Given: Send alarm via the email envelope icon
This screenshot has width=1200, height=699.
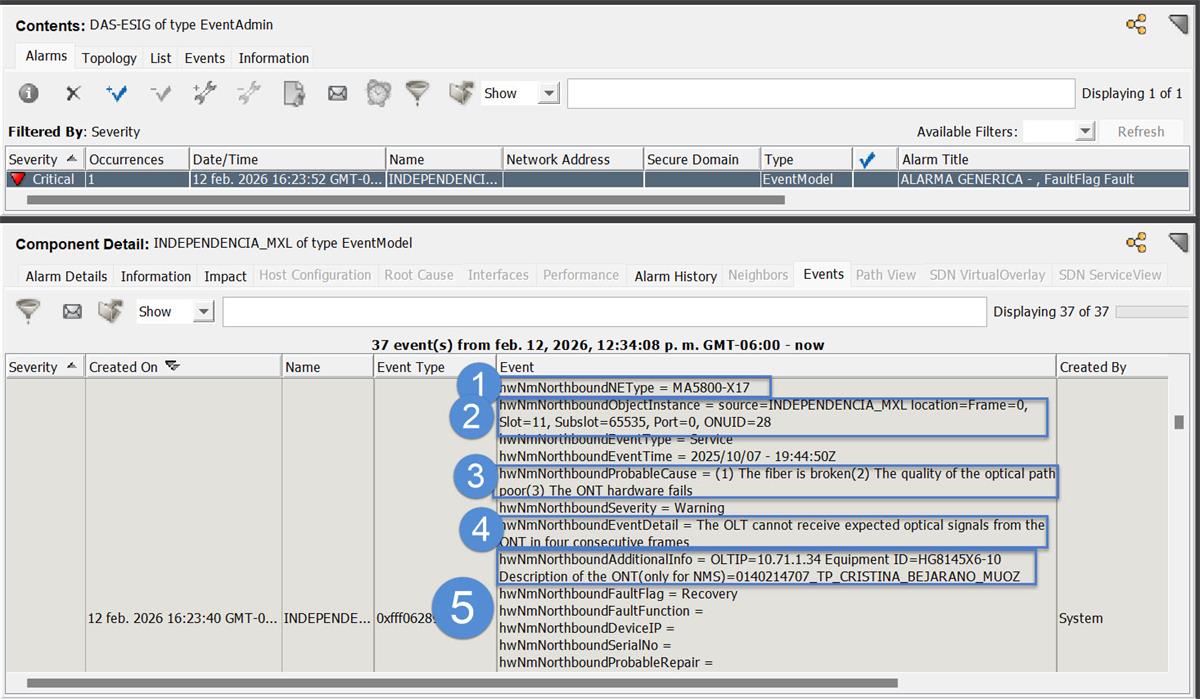Looking at the screenshot, I should pyautogui.click(x=337, y=93).
